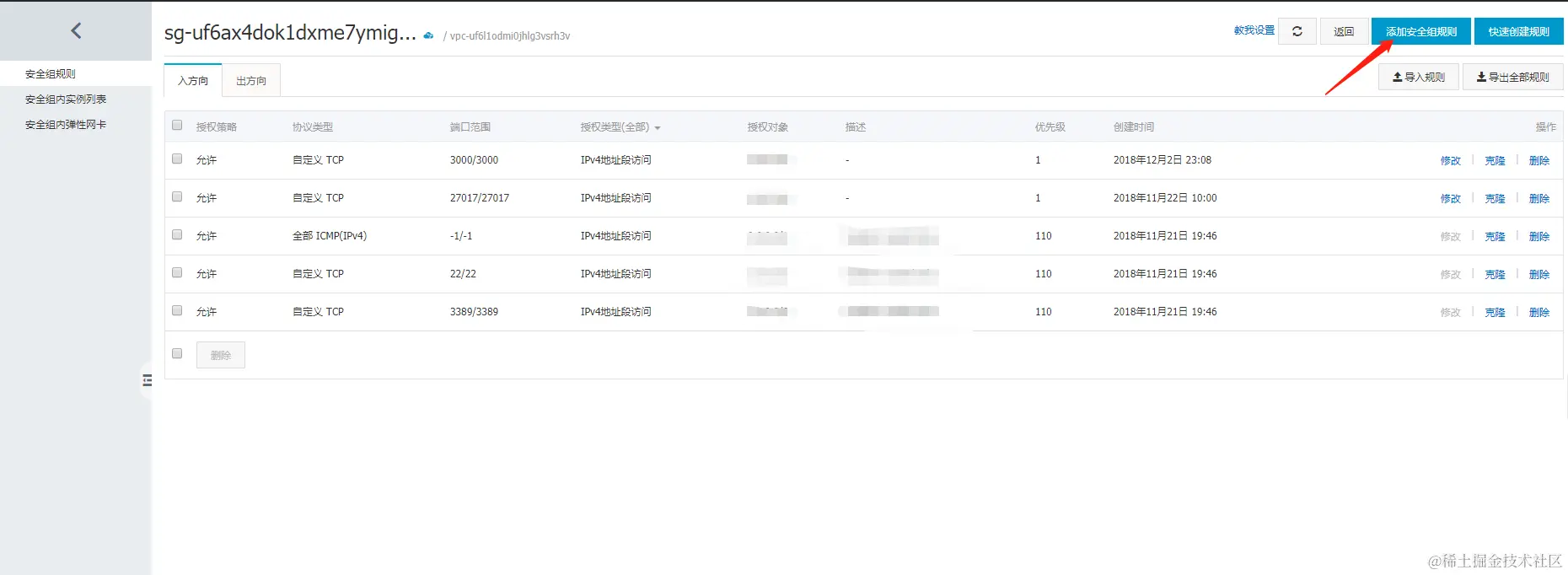Click 克隆 for the 3389/3389 rule

point(1496,312)
